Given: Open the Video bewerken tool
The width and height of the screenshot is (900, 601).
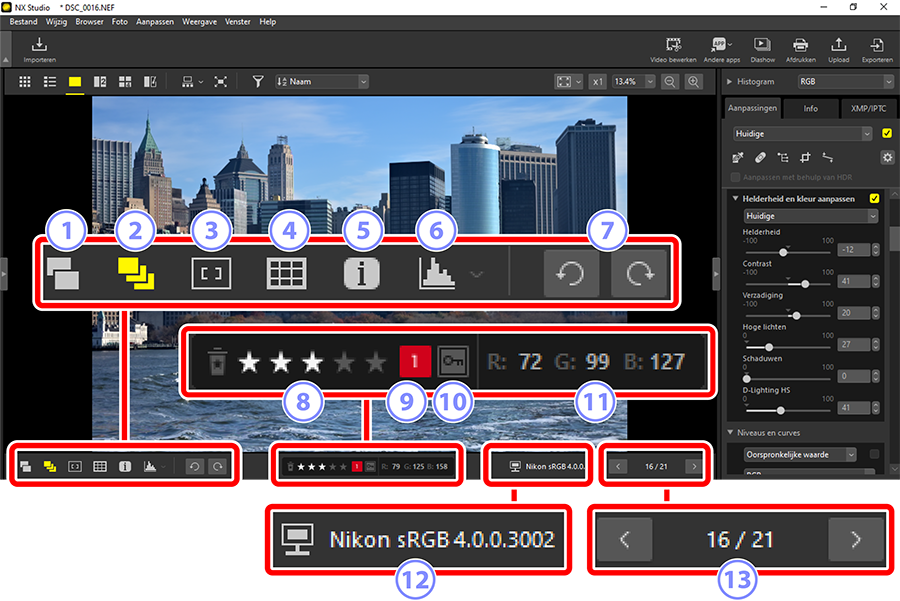Looking at the screenshot, I should pyautogui.click(x=673, y=49).
